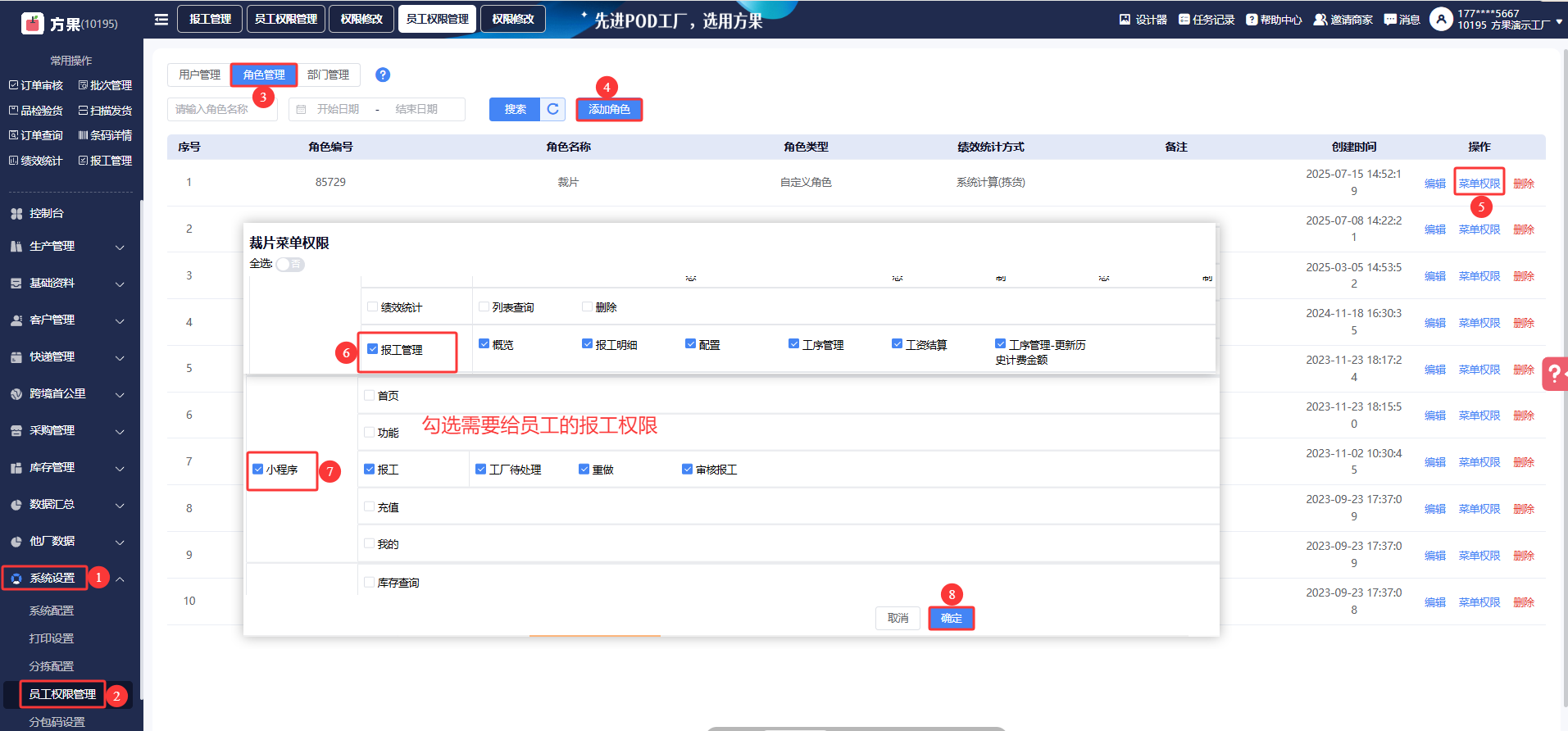
Task: Click the 结束日期 end date field
Action: (416, 109)
